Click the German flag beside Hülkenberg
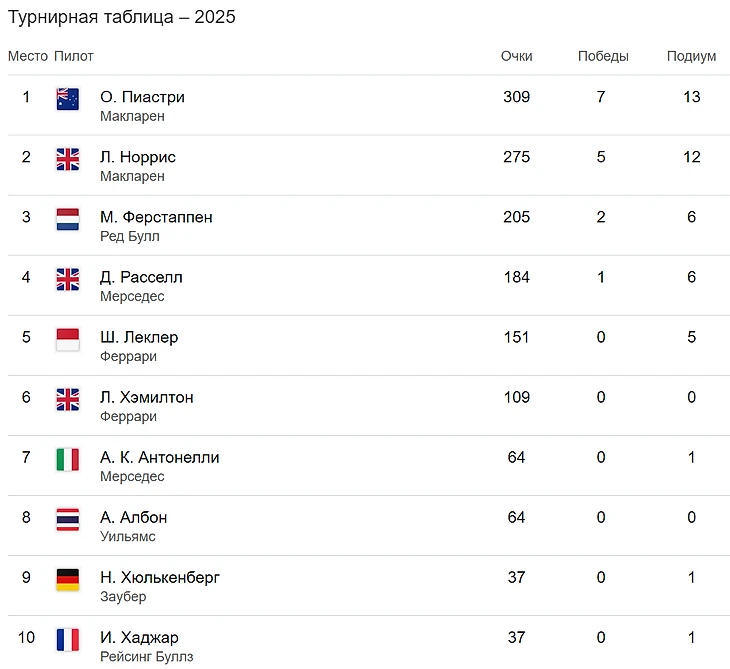 click(68, 579)
